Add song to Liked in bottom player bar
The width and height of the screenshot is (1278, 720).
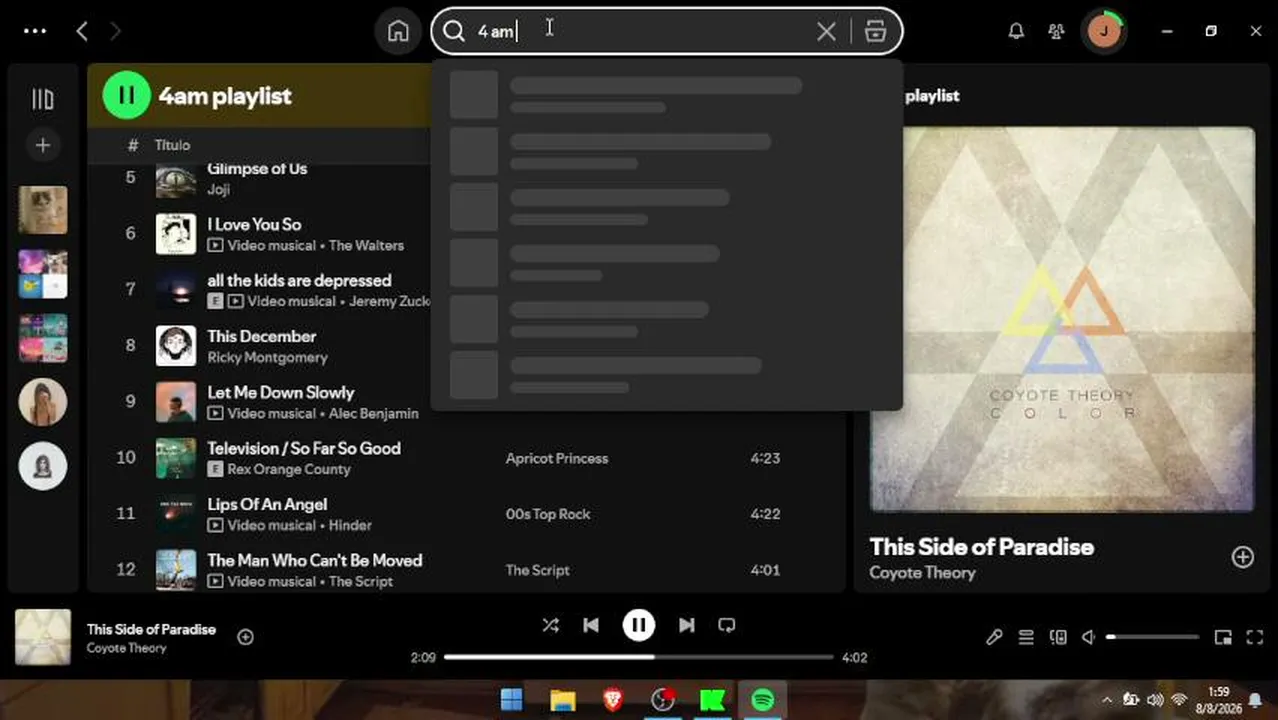(x=245, y=637)
